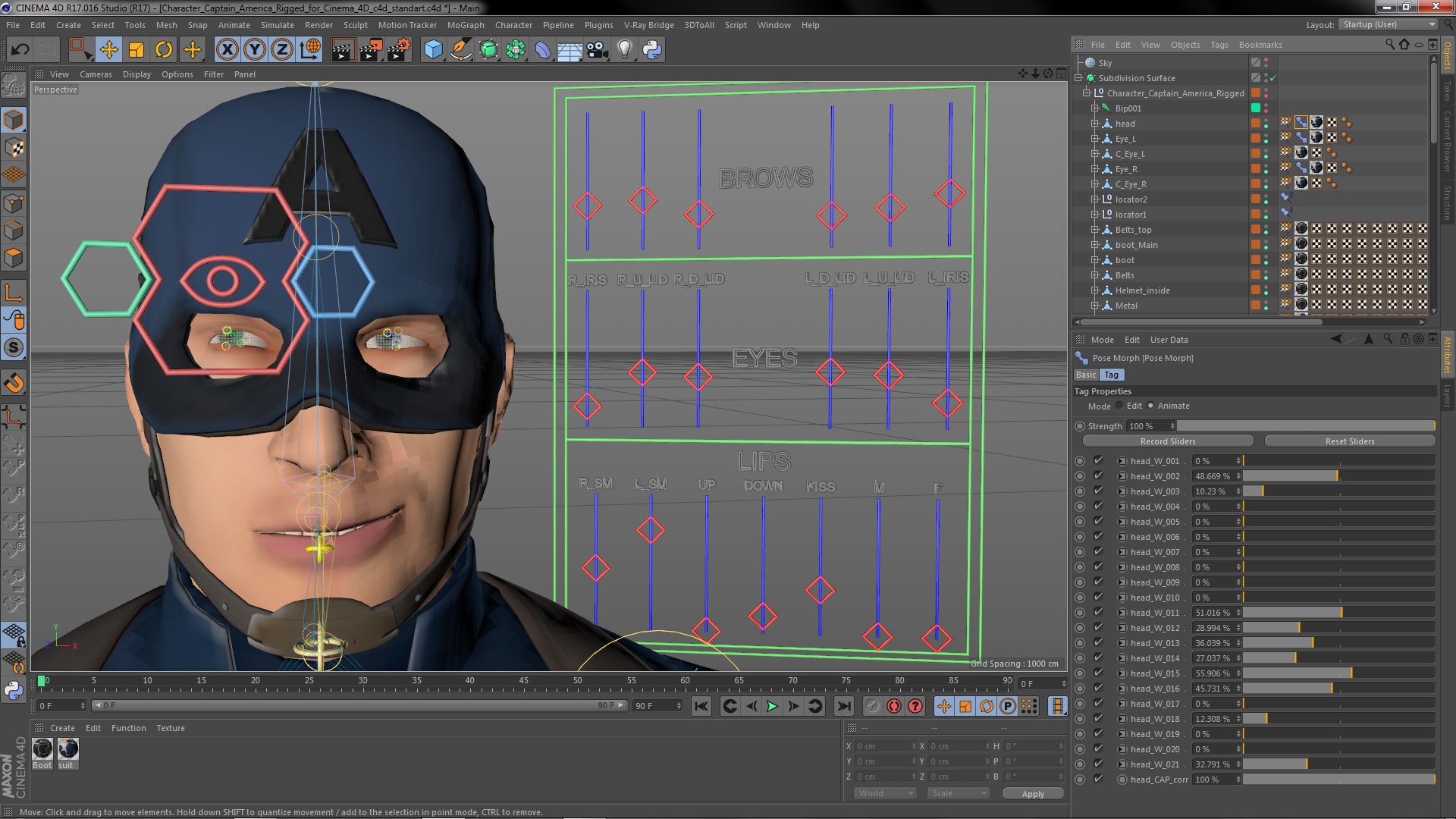Screen dimensions: 1456x819
Task: Toggle Subdivision Surface enable checkmark
Action: [1274, 78]
